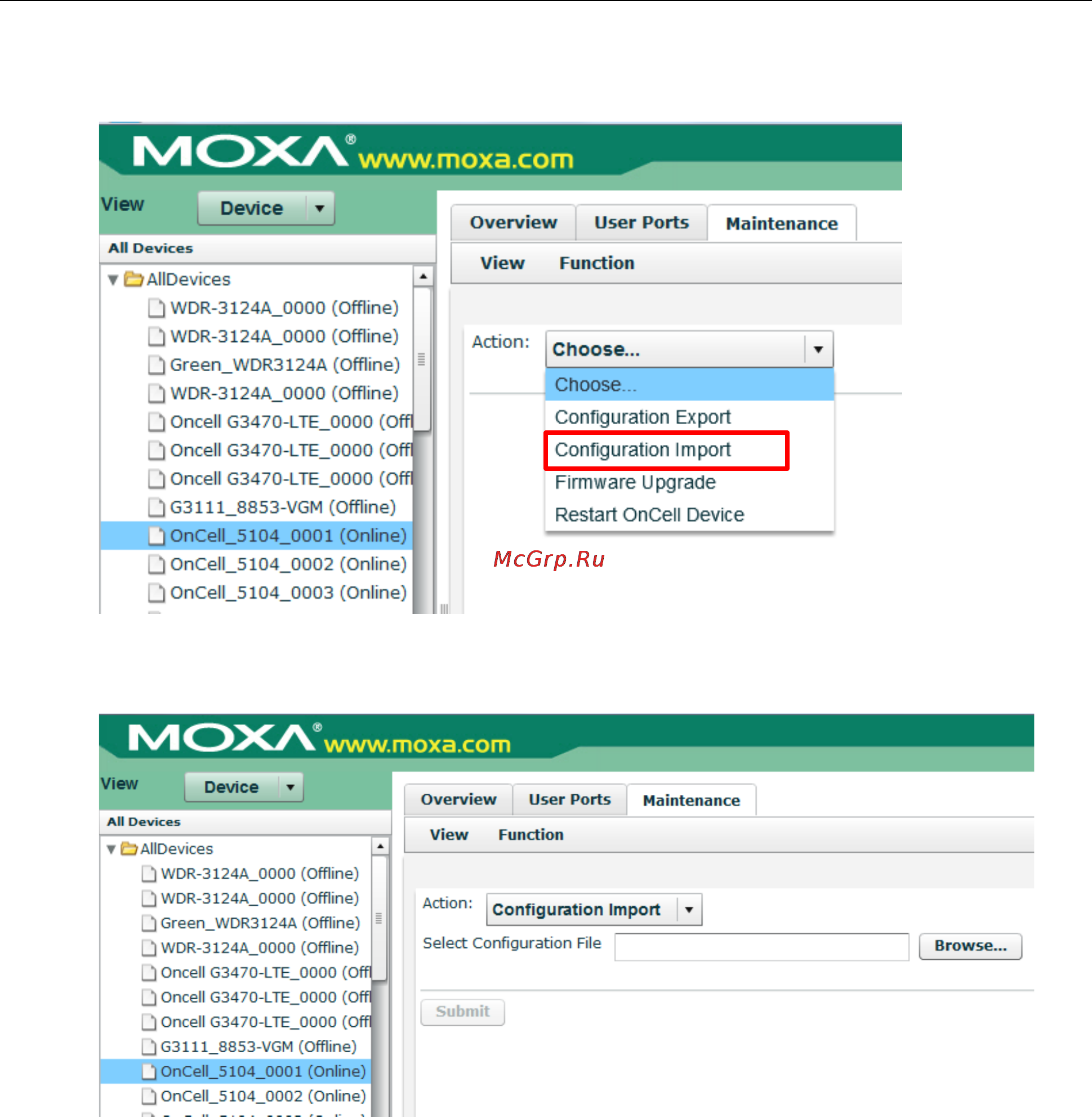Switch to the Overview tab in the top screenshot

[512, 222]
